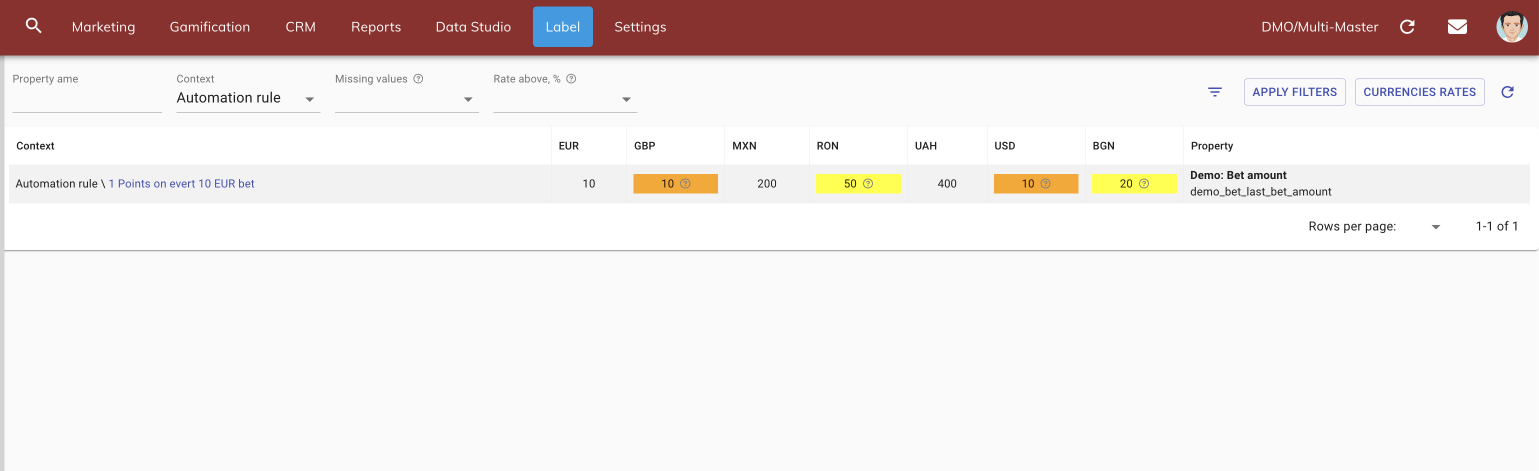This screenshot has height=471, width=1539.
Task: Click the help icon next to Missing values
Action: [x=418, y=79]
